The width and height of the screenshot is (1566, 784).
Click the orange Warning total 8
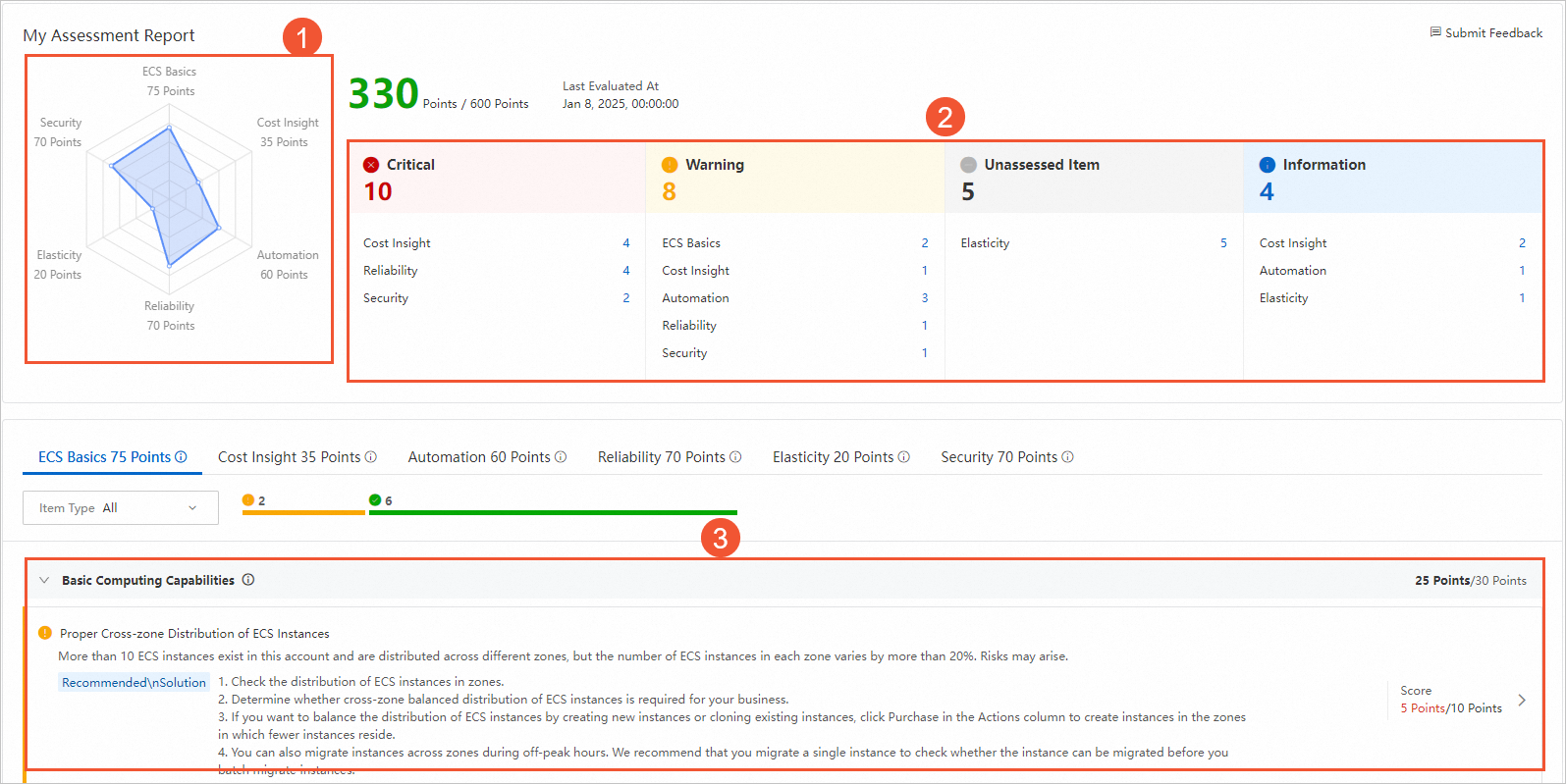coord(670,191)
